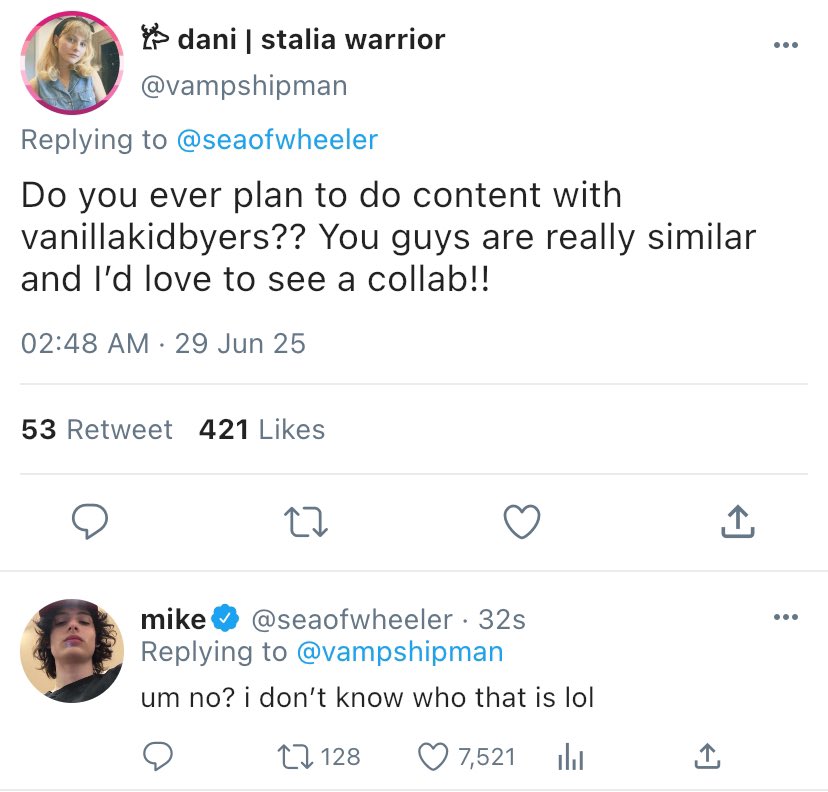Screen dimensions: 828x792
Task: View the 53 Retweet list
Action: 97,430
